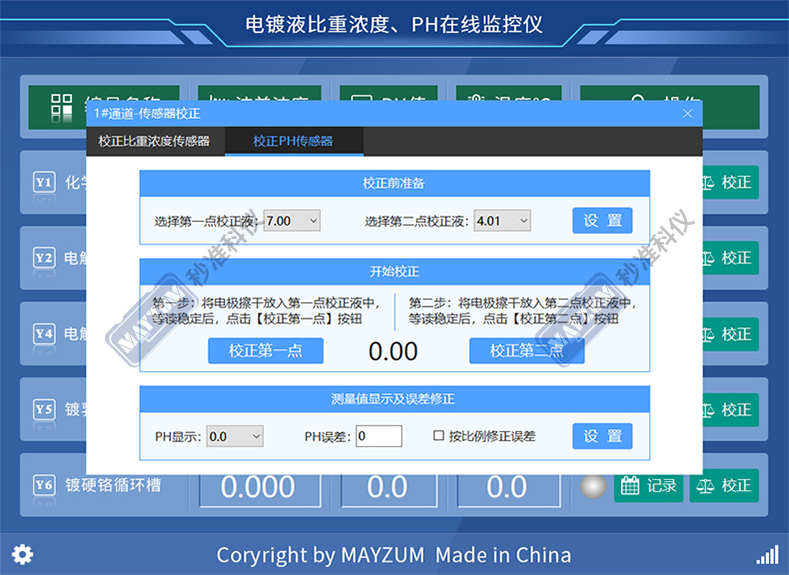
Task: Switch to 校正比重浓度传感器 tab
Action: point(154,141)
